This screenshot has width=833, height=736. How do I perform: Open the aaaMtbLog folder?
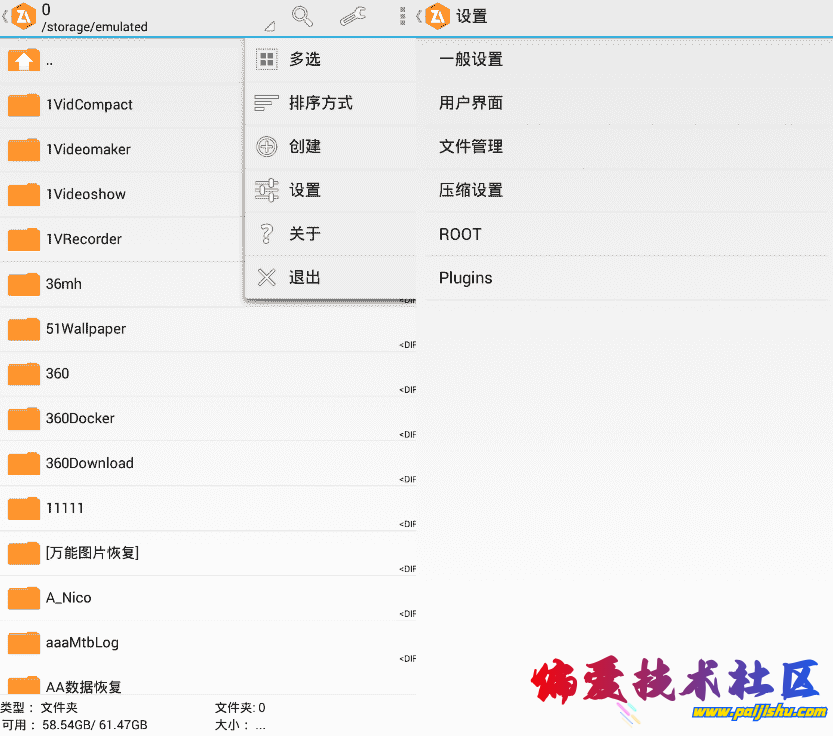point(82,642)
